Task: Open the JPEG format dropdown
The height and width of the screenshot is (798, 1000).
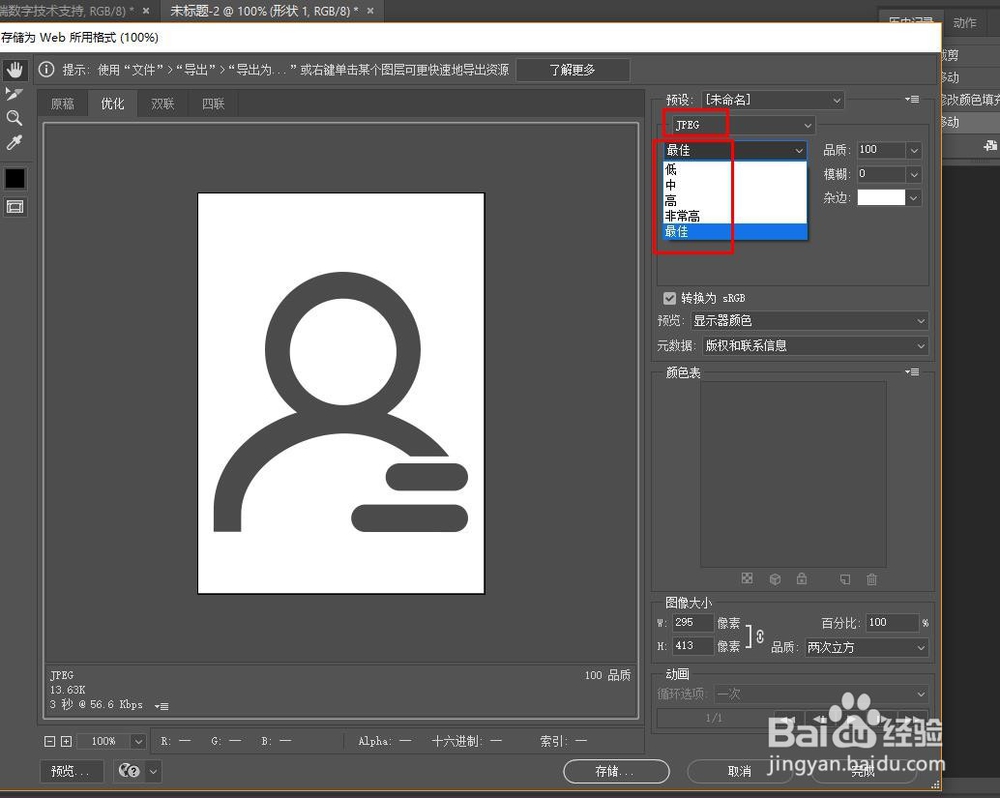Action: tap(742, 125)
